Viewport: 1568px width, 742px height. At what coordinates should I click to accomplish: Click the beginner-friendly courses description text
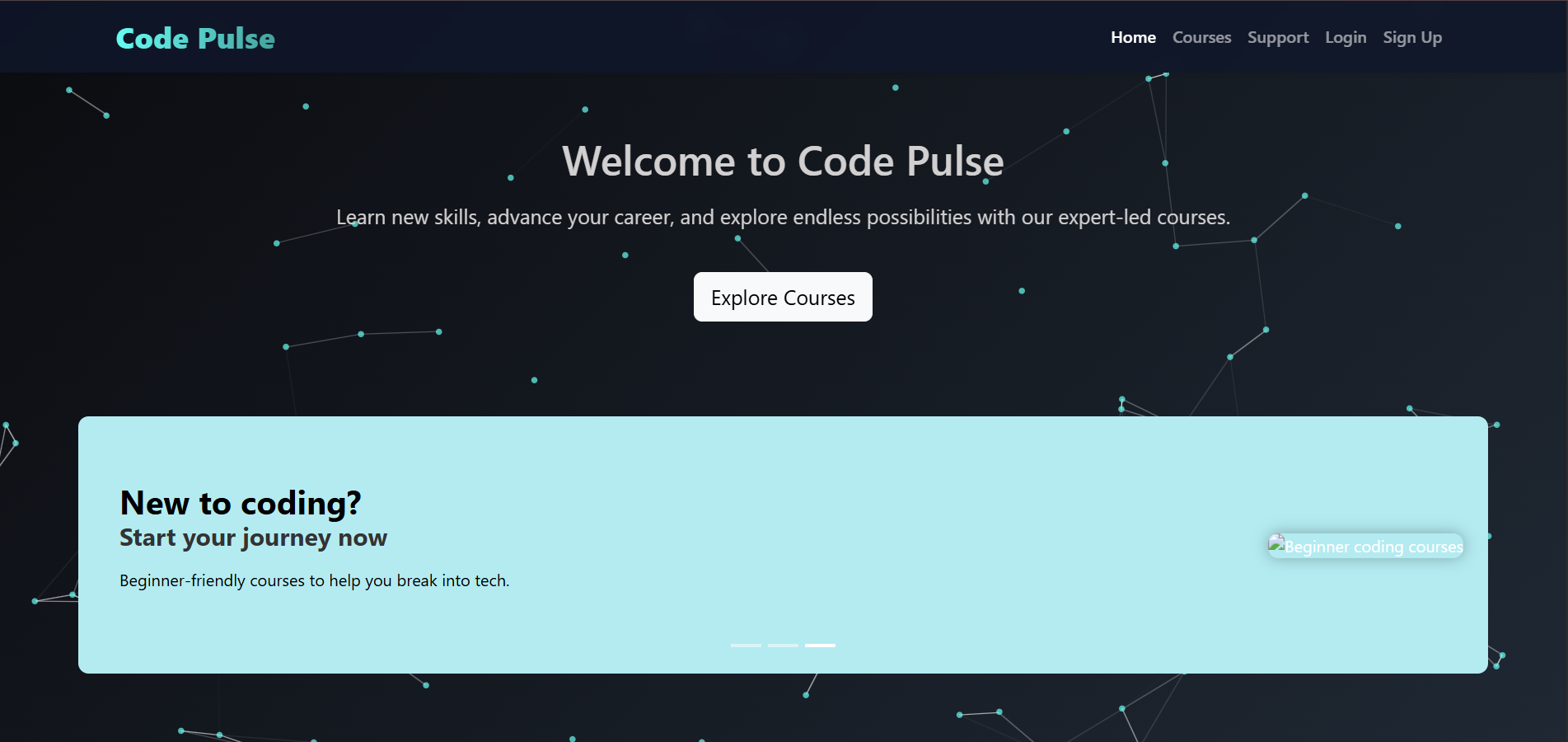click(314, 580)
